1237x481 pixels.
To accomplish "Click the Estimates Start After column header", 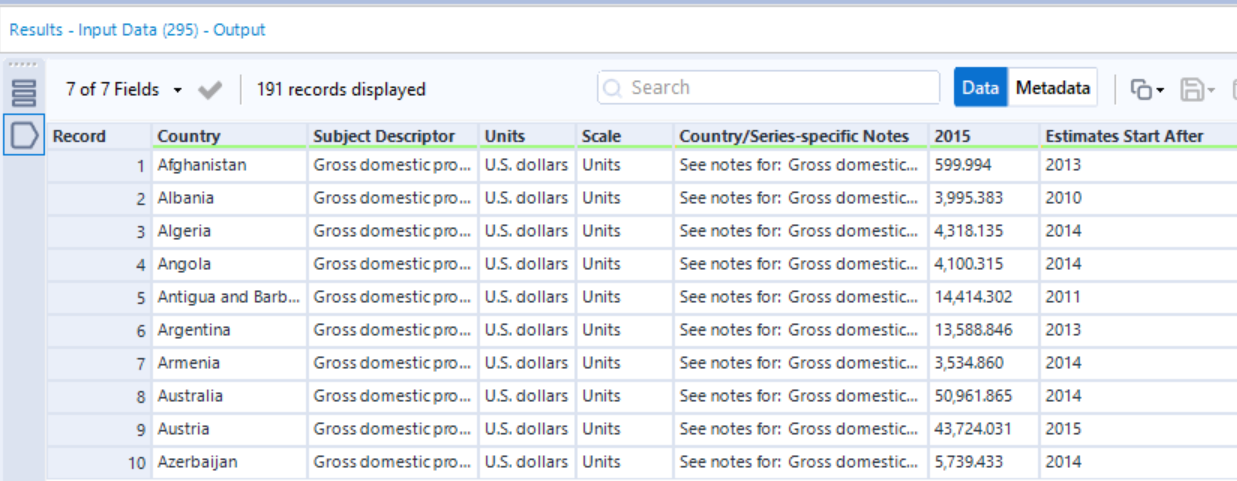I will tap(1124, 136).
